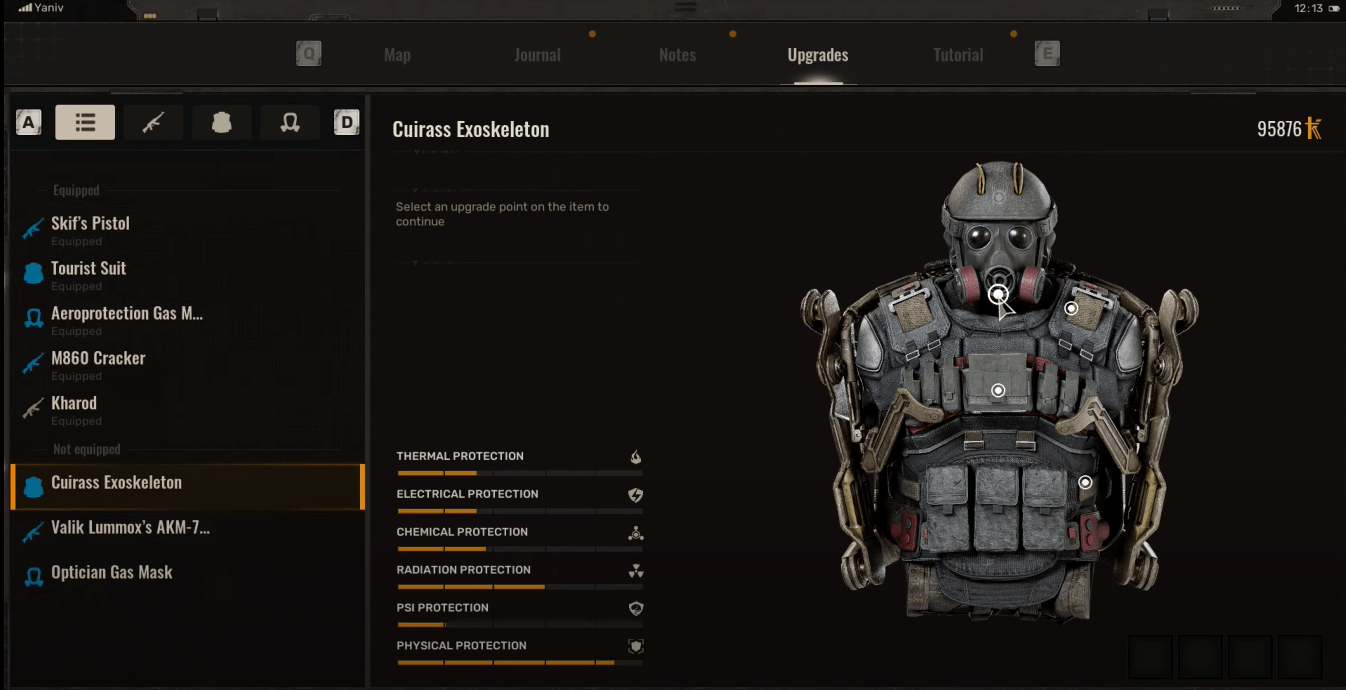Select the list view icon in the sidebar
This screenshot has height=690, width=1346.
(x=85, y=122)
